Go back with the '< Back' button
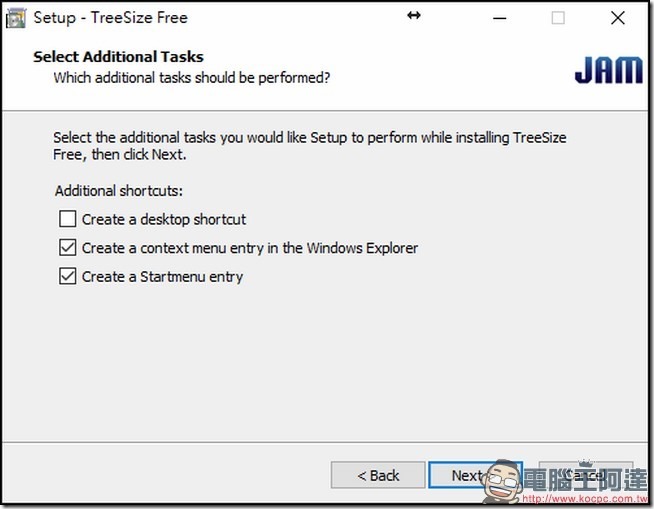This screenshot has width=654, height=509. [378, 476]
